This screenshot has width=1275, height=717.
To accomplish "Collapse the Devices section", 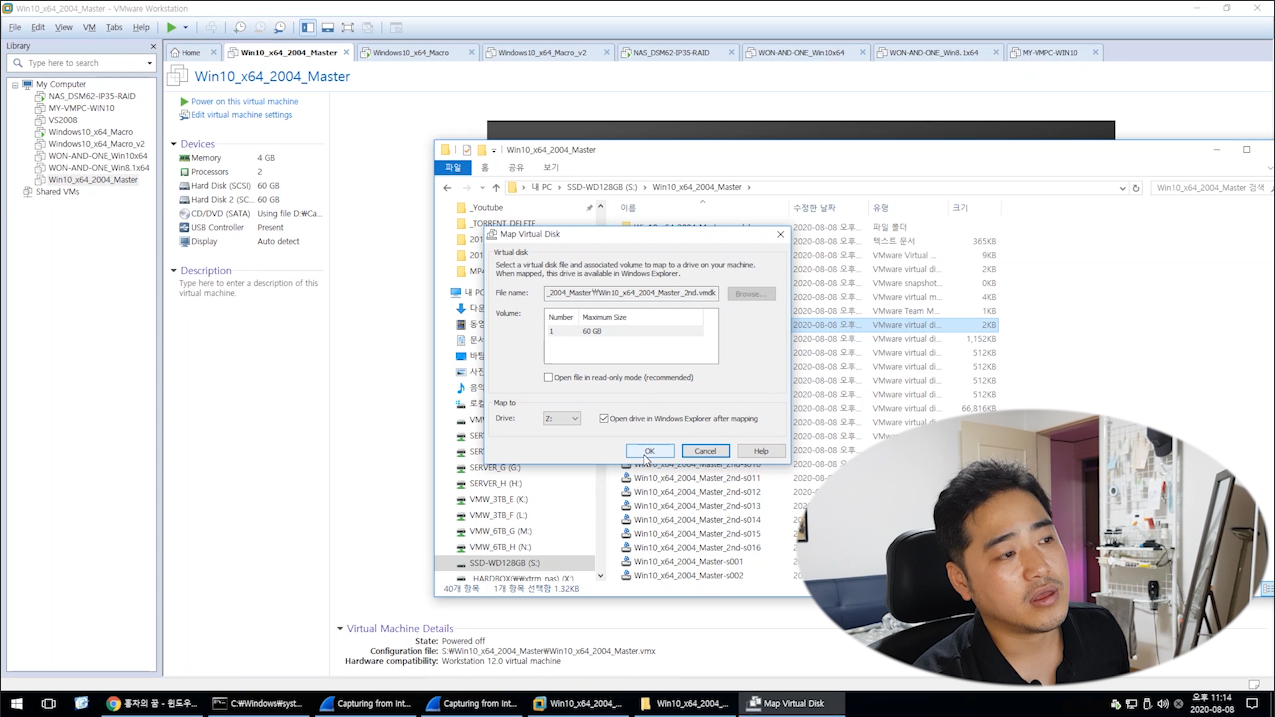I will coord(174,144).
